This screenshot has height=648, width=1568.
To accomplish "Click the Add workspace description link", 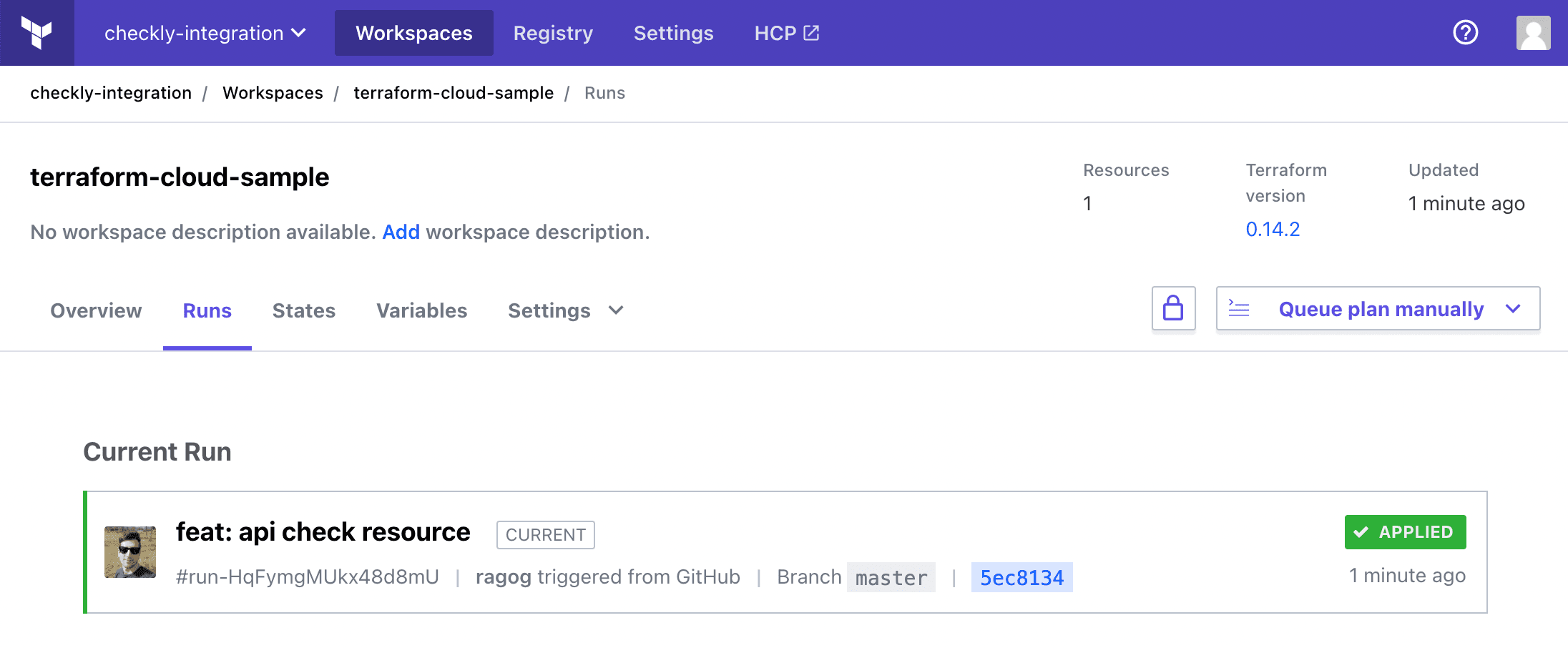I will point(401,232).
